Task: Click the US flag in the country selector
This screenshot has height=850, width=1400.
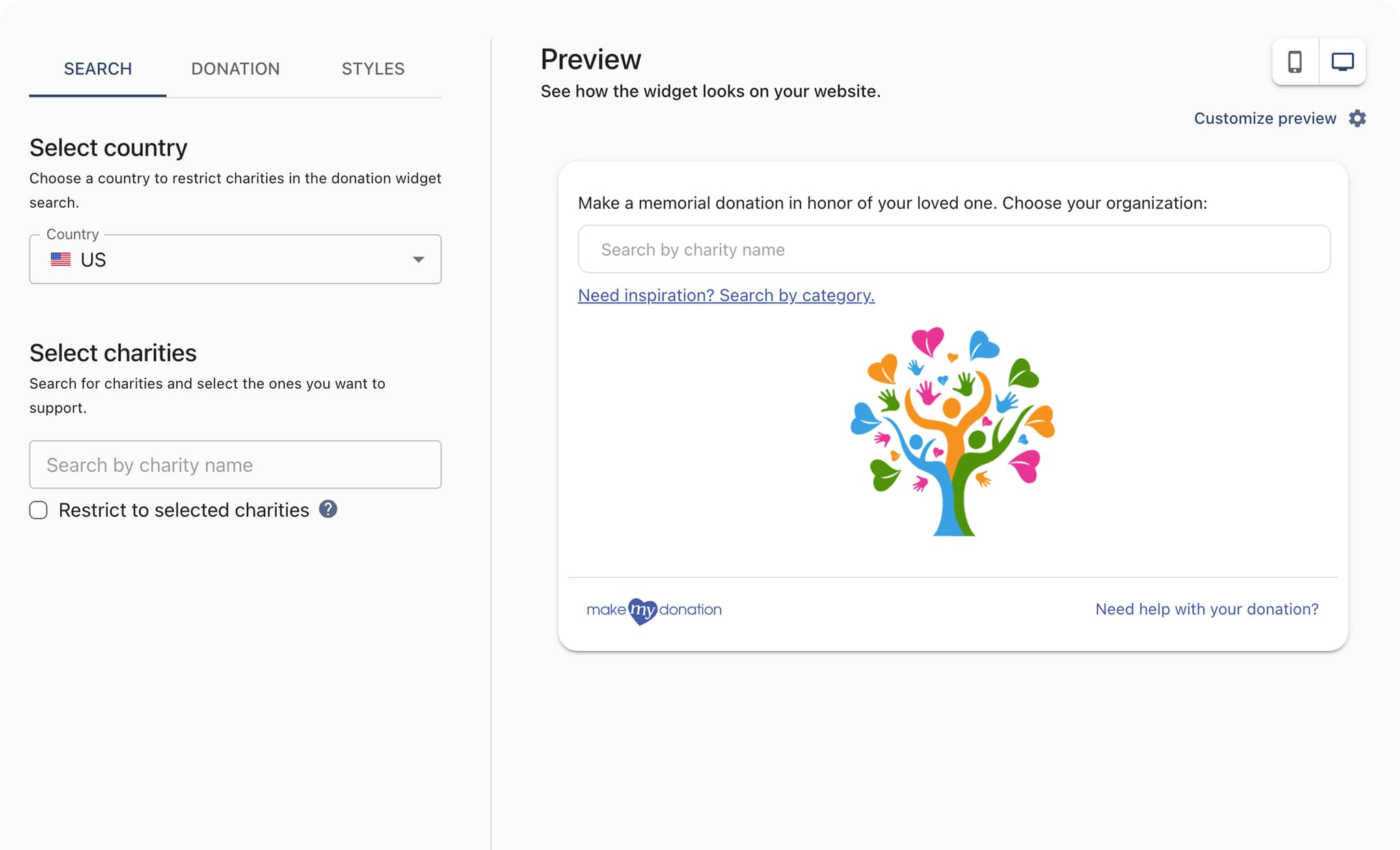Action: (x=60, y=259)
